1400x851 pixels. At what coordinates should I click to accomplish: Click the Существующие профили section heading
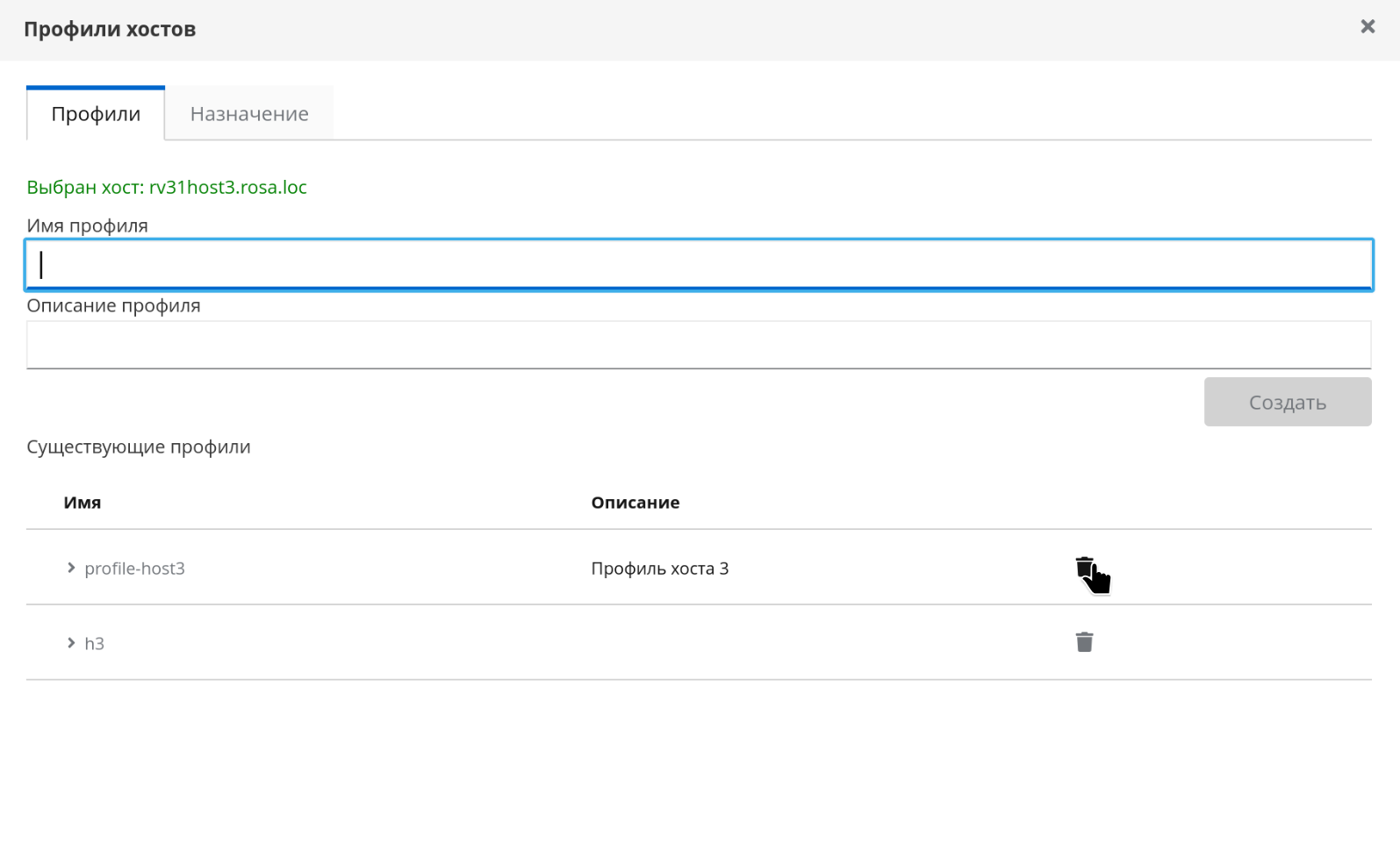click(139, 447)
